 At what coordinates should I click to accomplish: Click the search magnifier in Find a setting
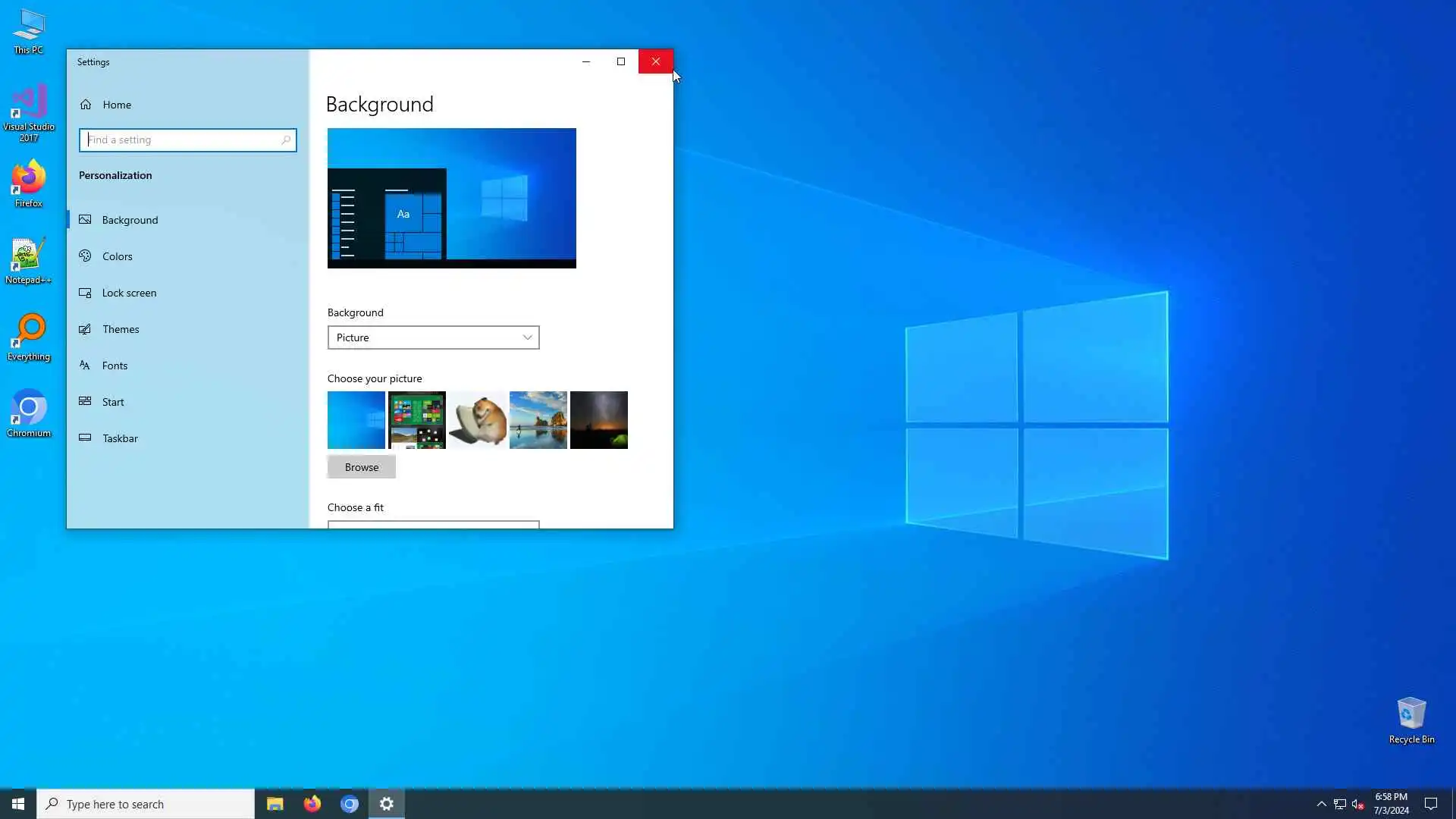pyautogui.click(x=286, y=140)
